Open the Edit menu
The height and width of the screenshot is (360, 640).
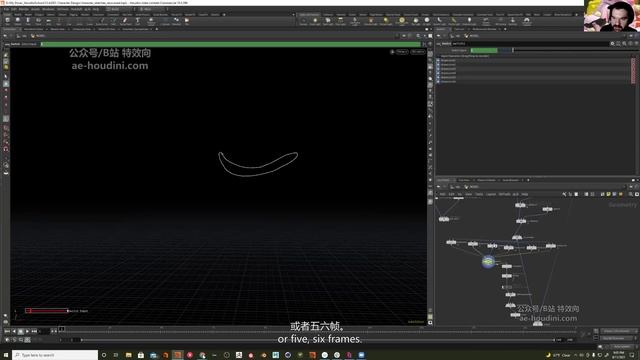[x=14, y=9]
